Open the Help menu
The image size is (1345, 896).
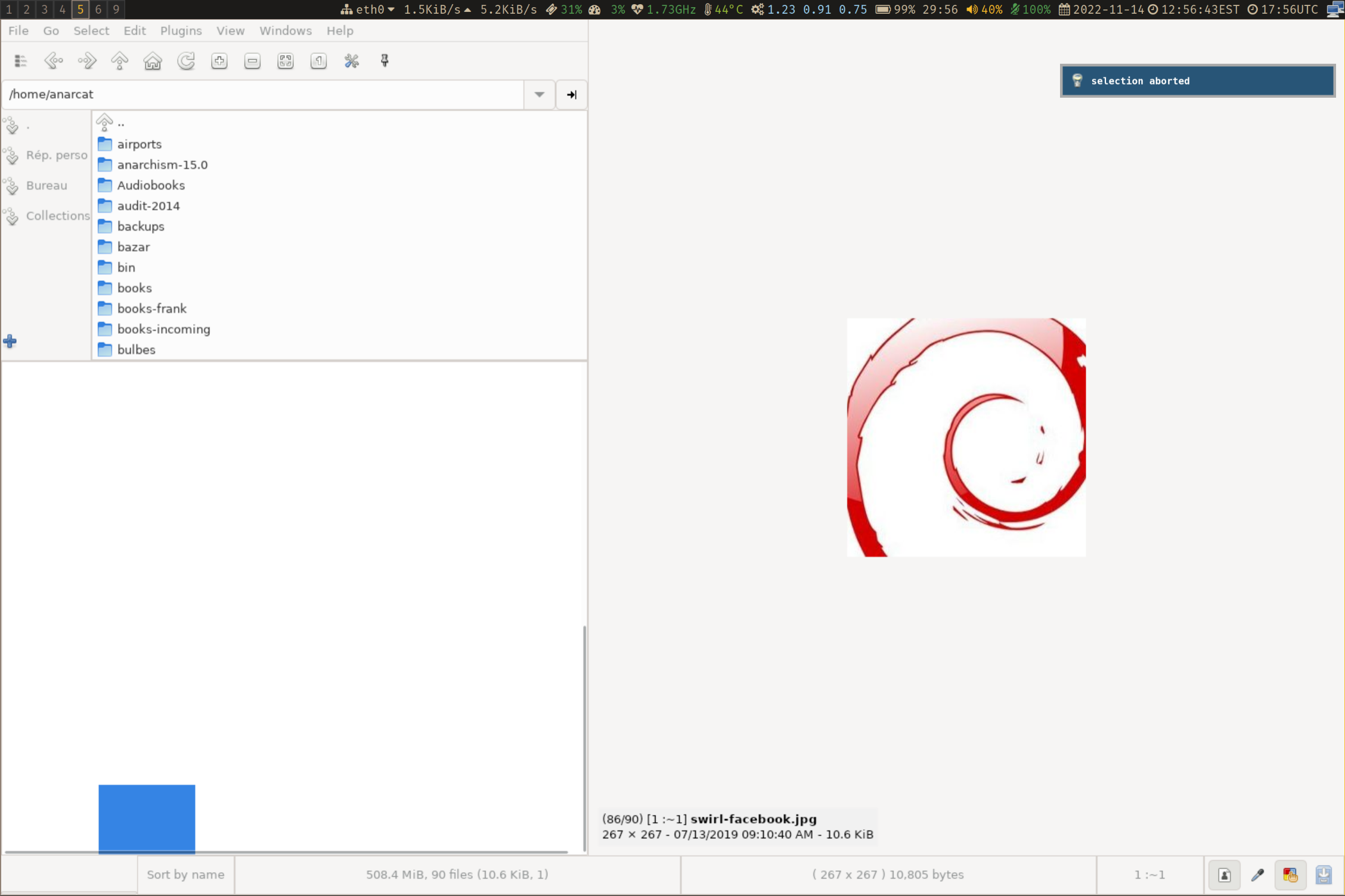tap(340, 31)
